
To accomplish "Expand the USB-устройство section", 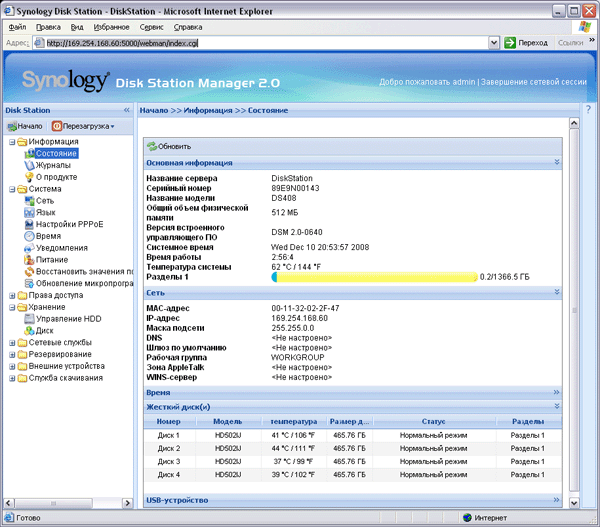I will pos(556,500).
